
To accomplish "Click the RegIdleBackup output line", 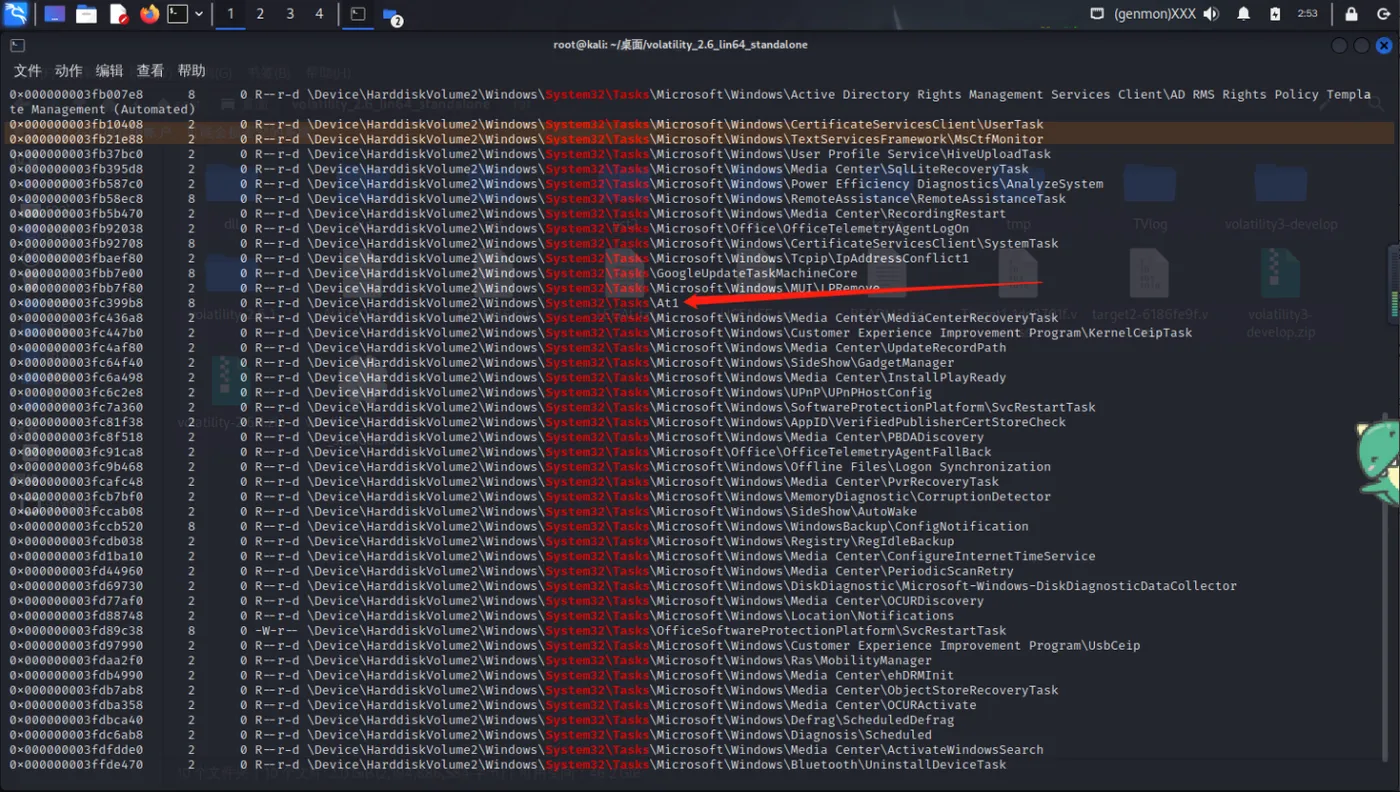I will pos(482,541).
